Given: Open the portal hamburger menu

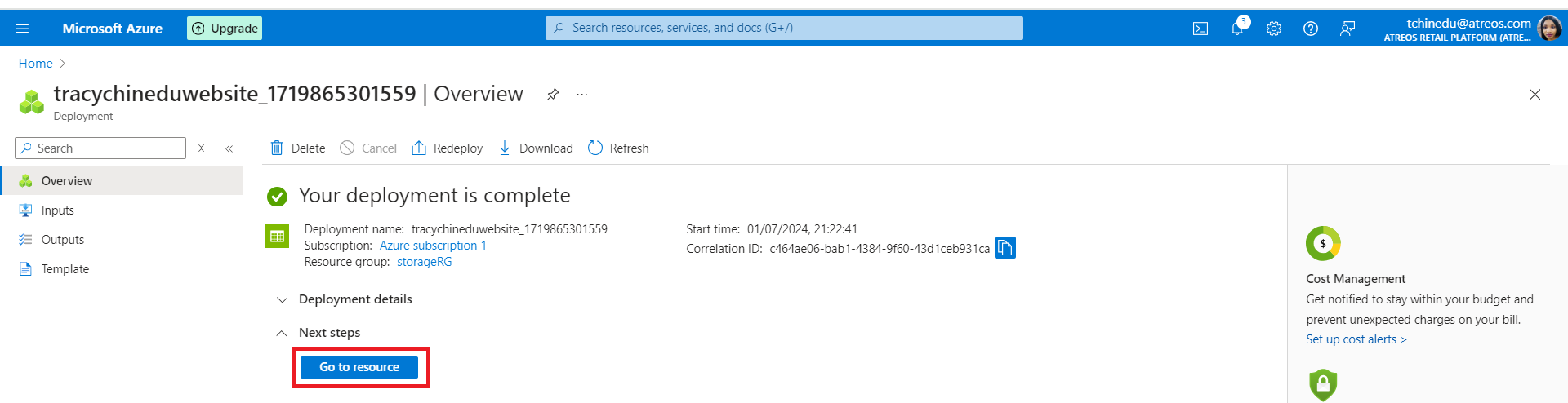Looking at the screenshot, I should (22, 29).
